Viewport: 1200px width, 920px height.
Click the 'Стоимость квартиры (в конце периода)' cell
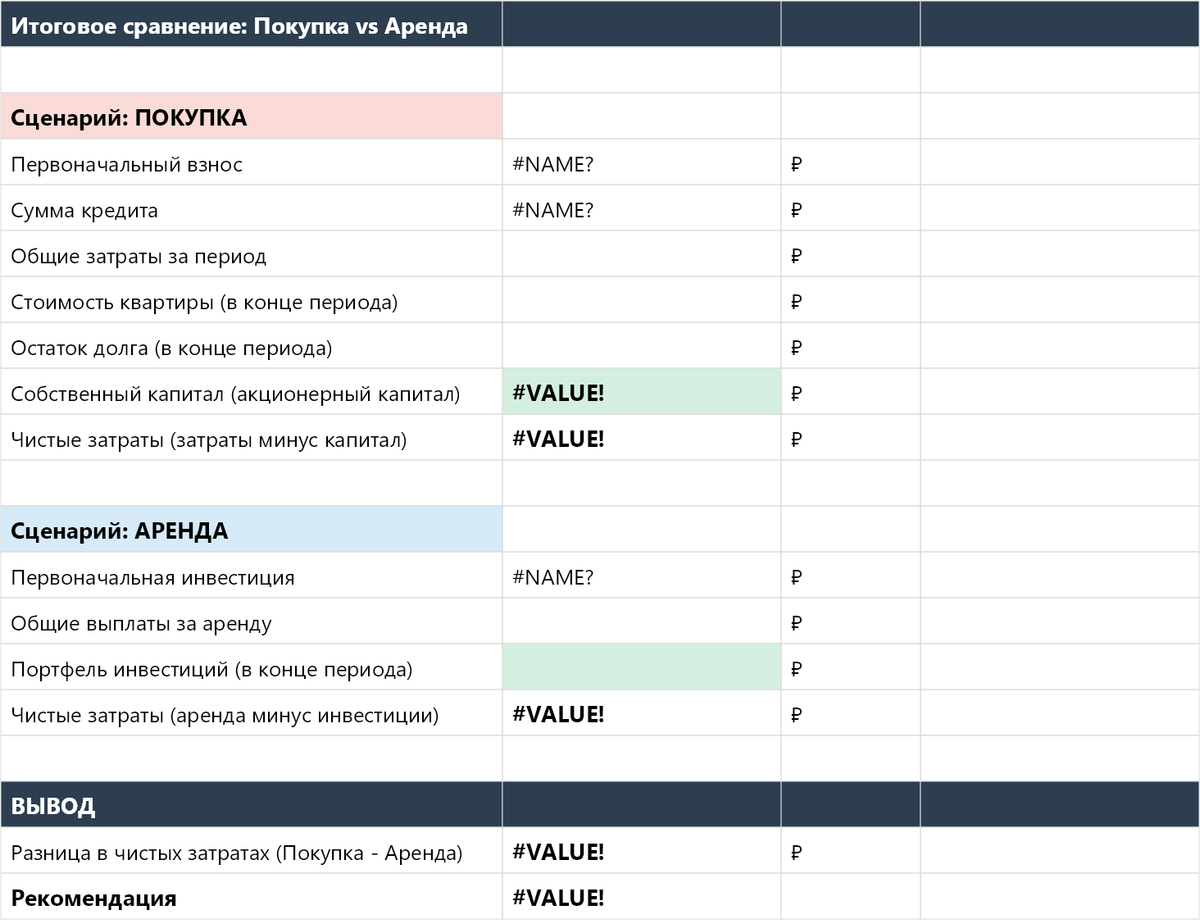tap(250, 299)
